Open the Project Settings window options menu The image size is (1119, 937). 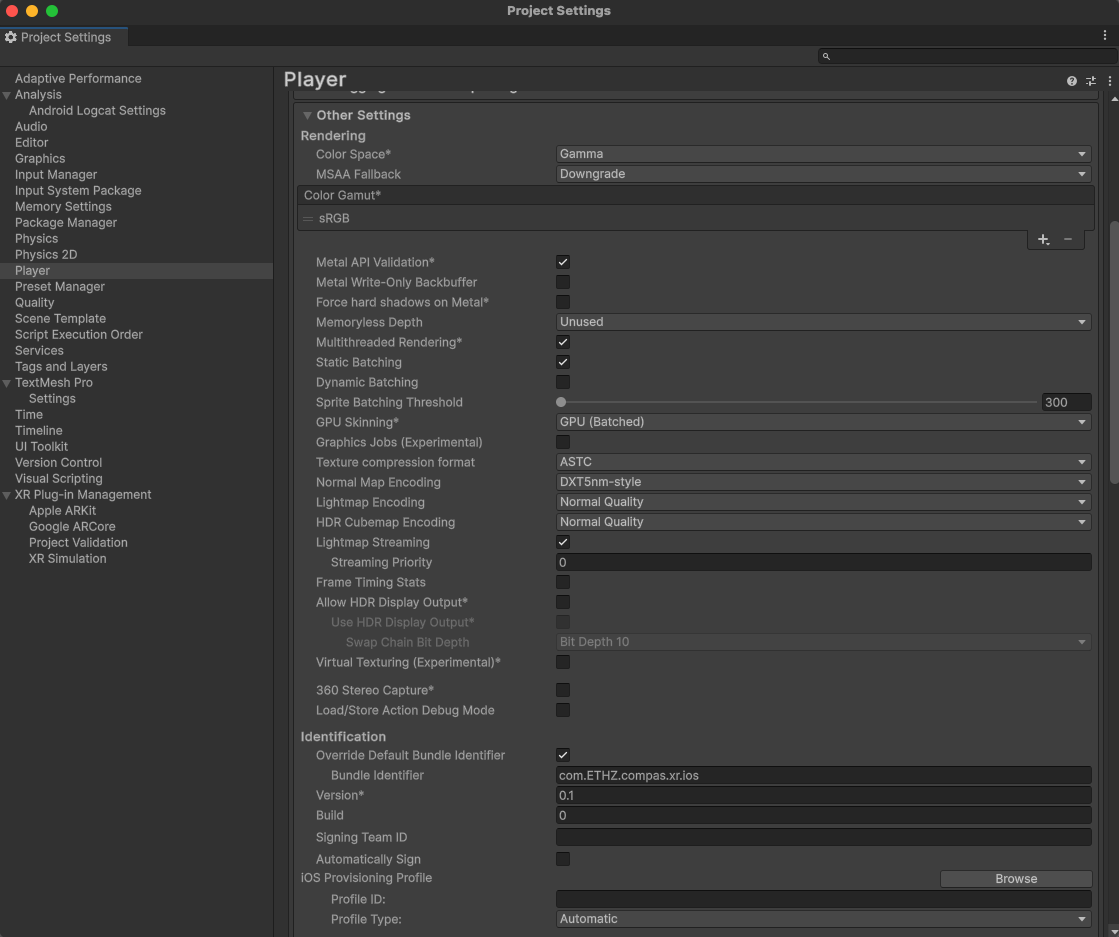[1105, 36]
